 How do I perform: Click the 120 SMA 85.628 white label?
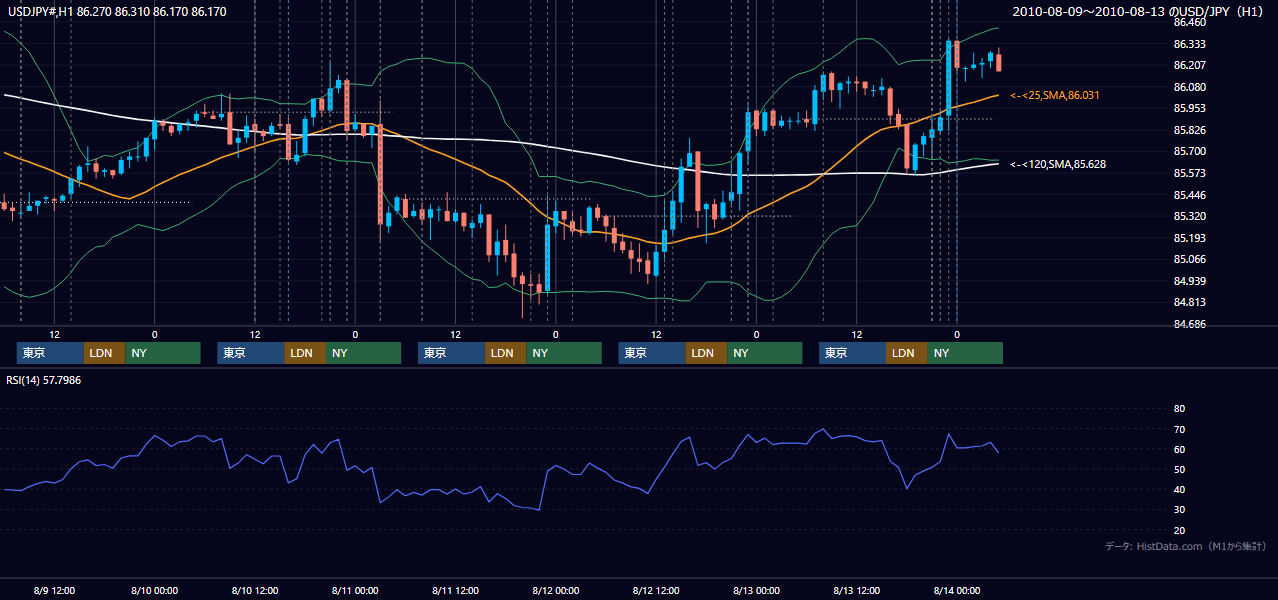coord(1058,163)
